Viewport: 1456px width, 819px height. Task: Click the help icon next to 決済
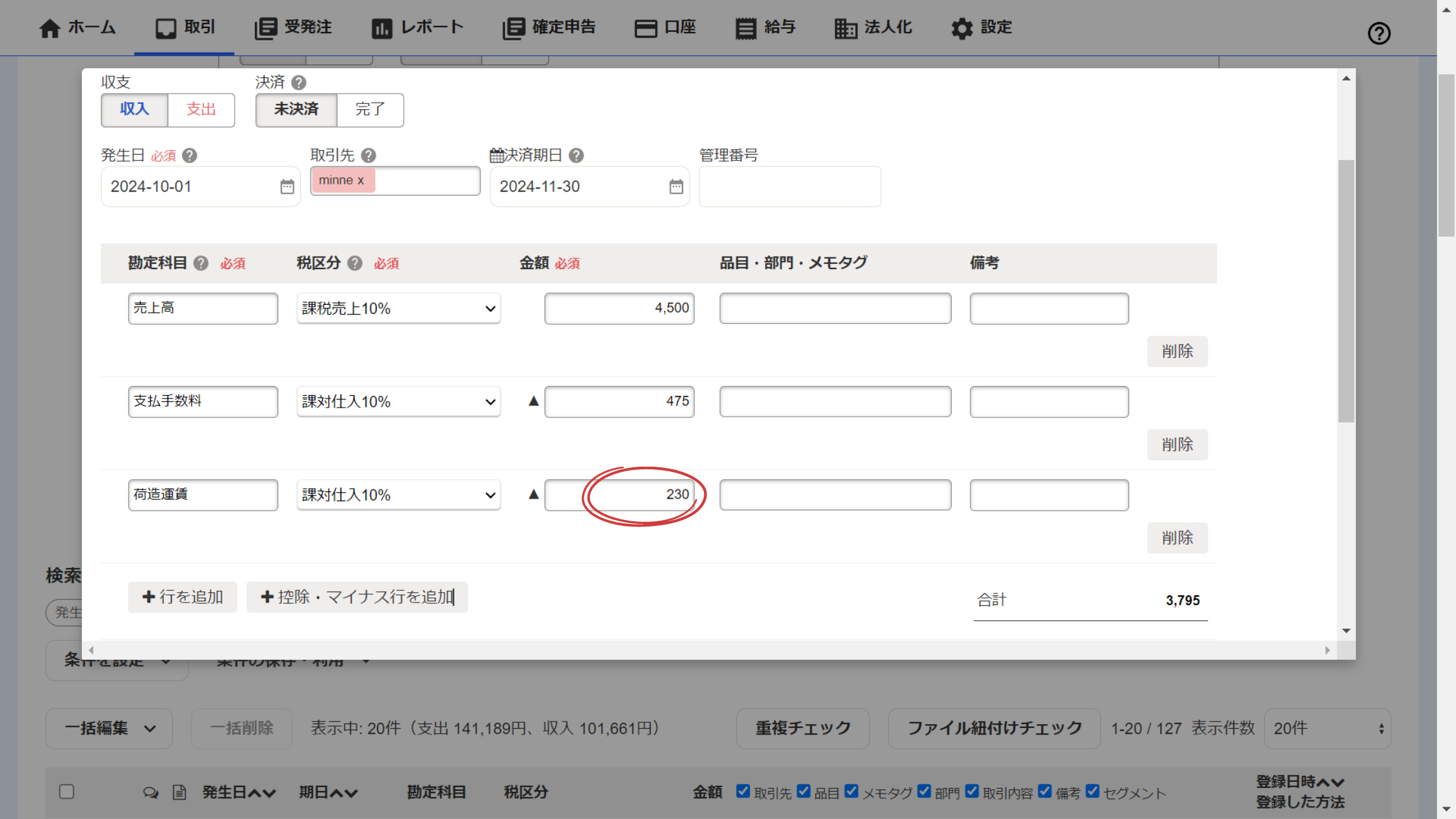(298, 83)
